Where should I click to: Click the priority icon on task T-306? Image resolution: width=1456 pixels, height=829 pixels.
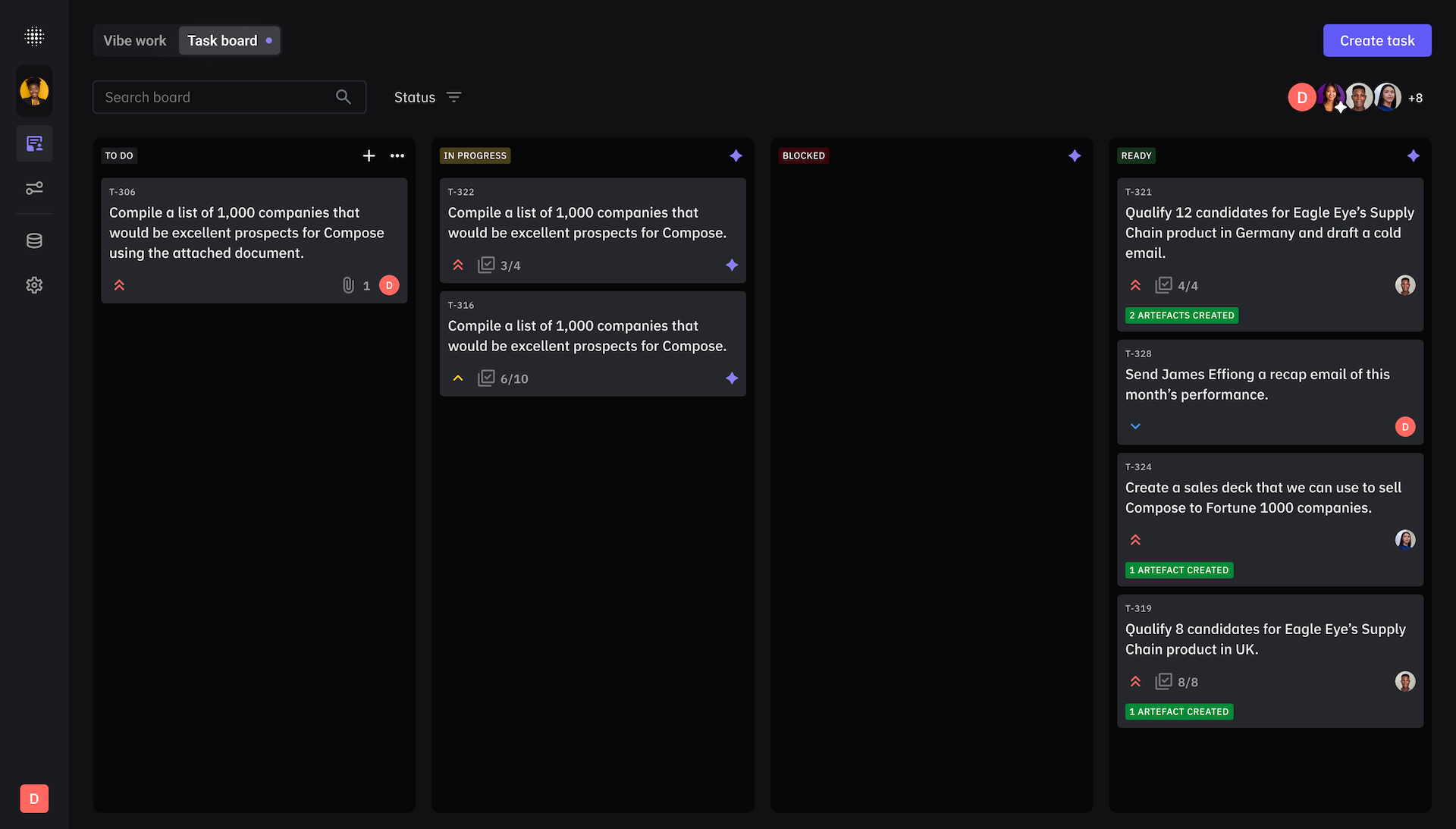pos(119,285)
